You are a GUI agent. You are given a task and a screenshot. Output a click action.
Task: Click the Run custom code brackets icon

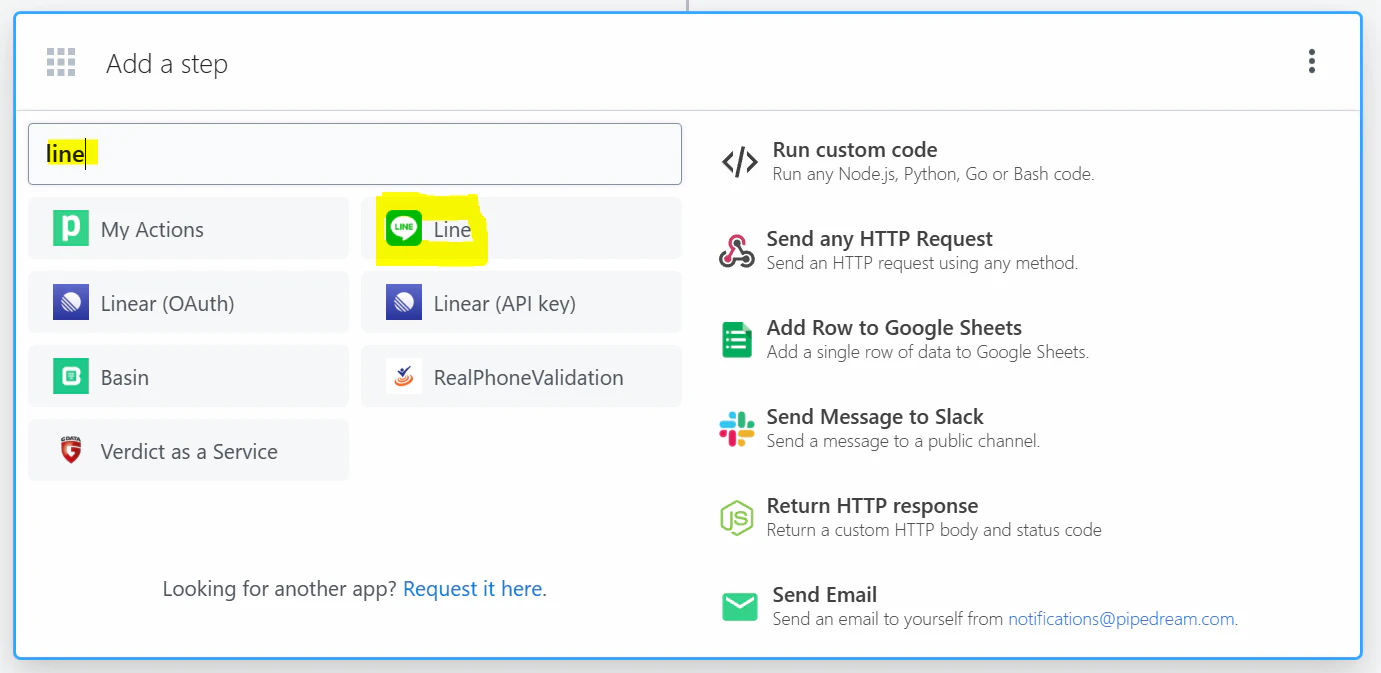[x=740, y=162]
